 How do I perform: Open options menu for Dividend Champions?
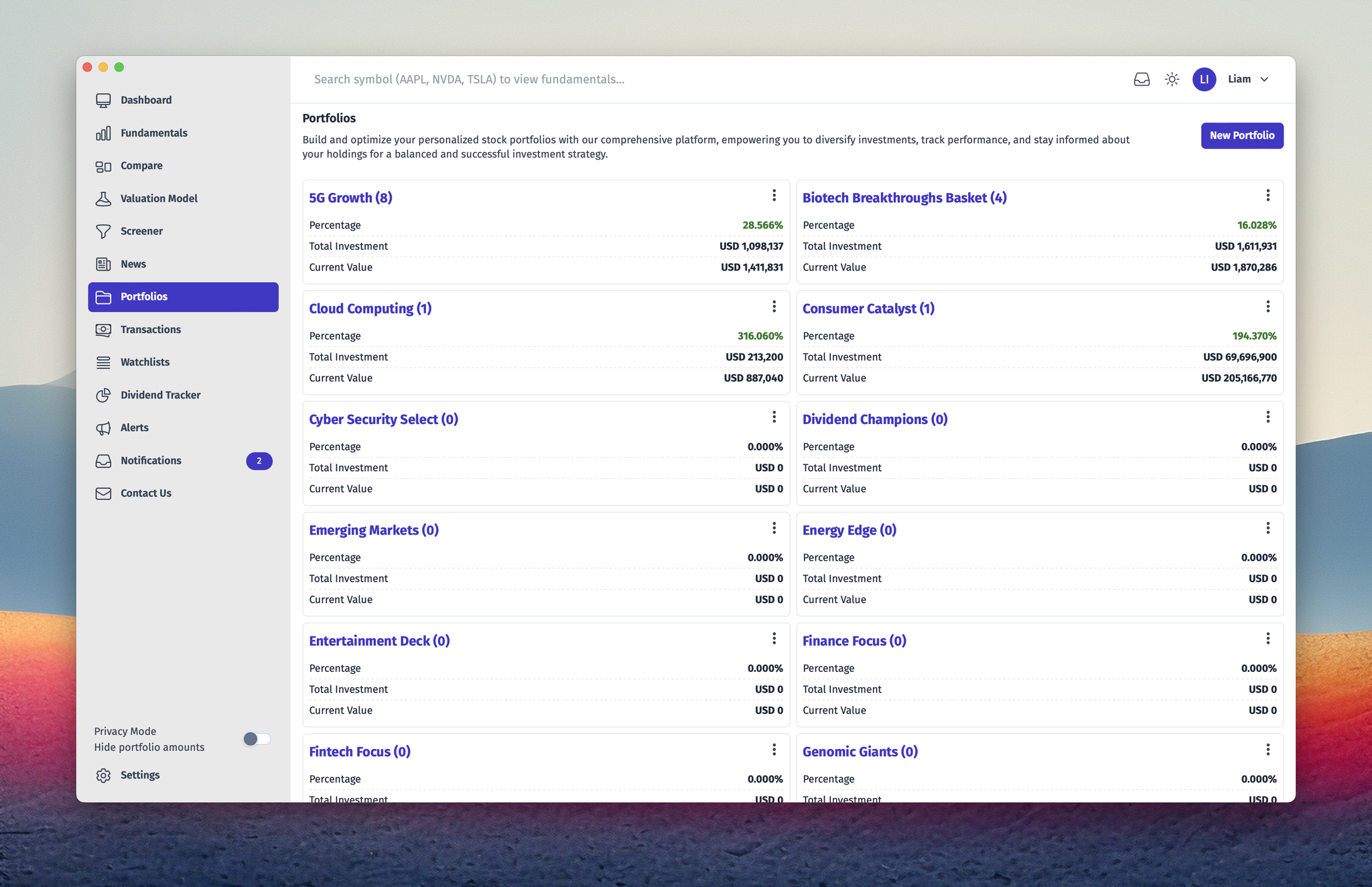coord(1267,417)
